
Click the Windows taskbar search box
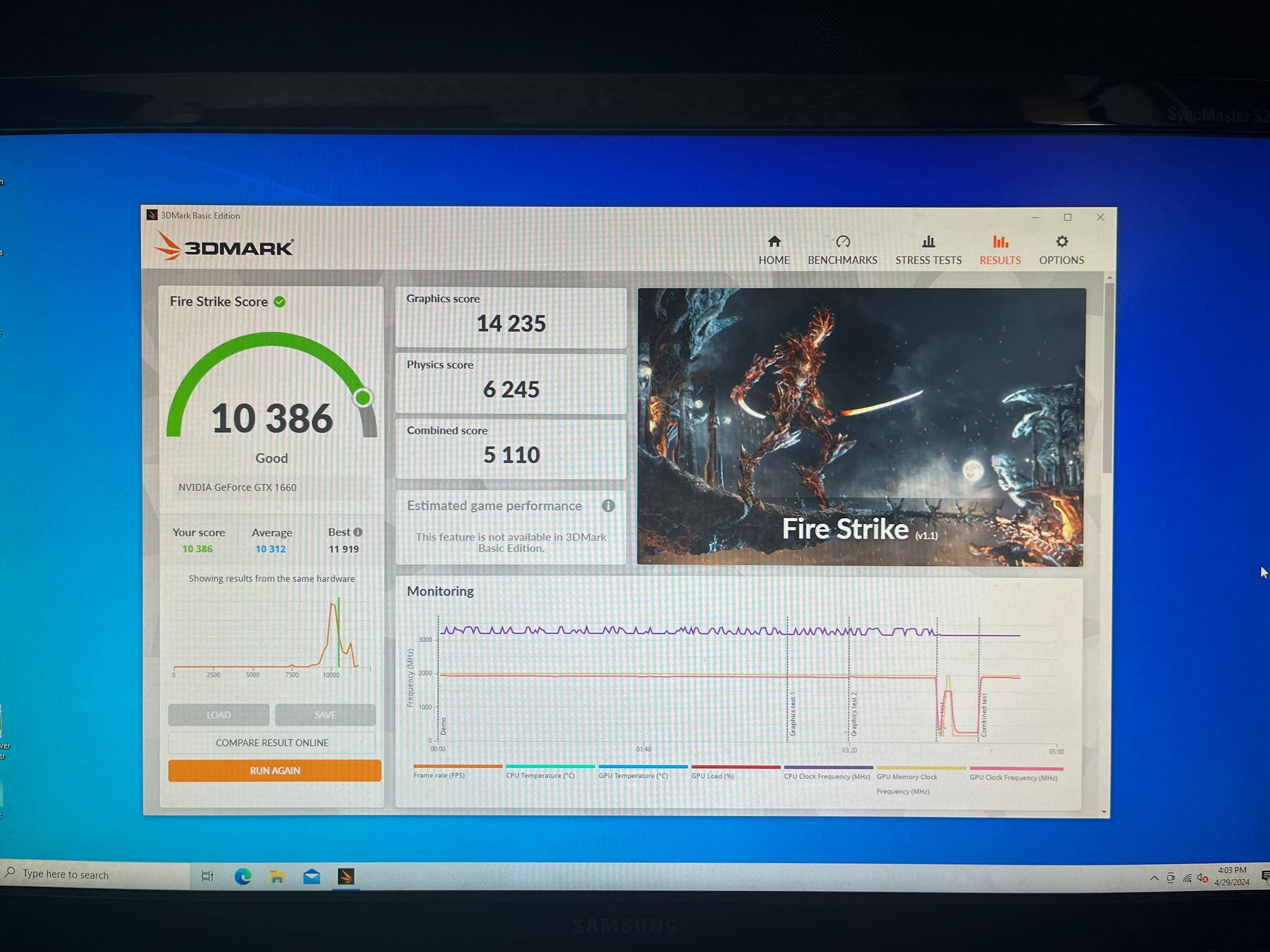tap(95, 875)
